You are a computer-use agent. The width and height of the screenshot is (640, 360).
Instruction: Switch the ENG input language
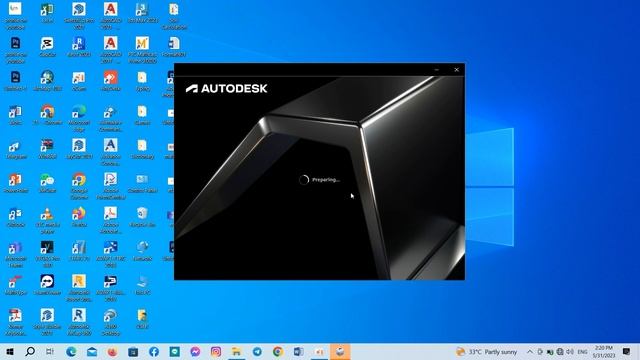pyautogui.click(x=582, y=351)
